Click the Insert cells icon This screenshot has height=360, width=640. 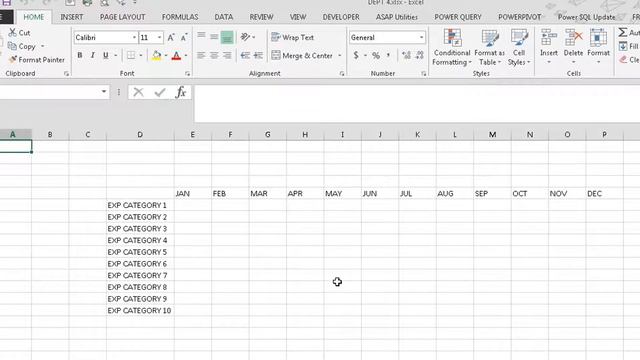(x=549, y=38)
